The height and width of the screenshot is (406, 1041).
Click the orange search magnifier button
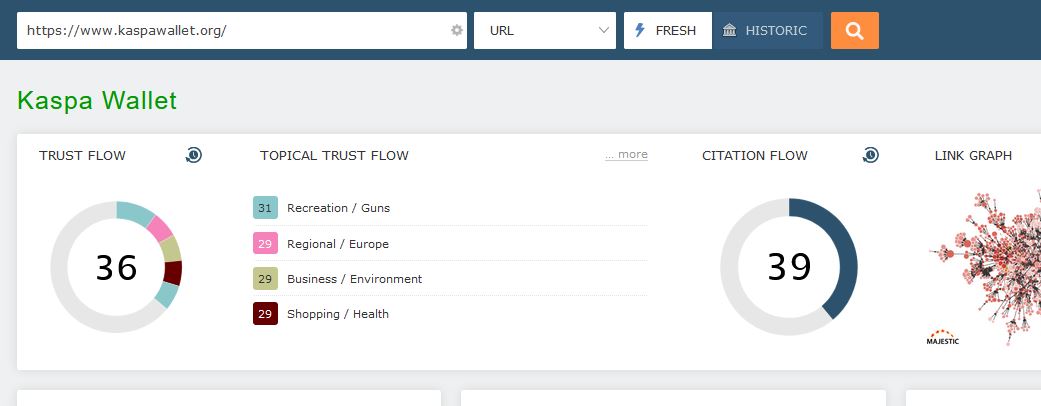tap(854, 30)
